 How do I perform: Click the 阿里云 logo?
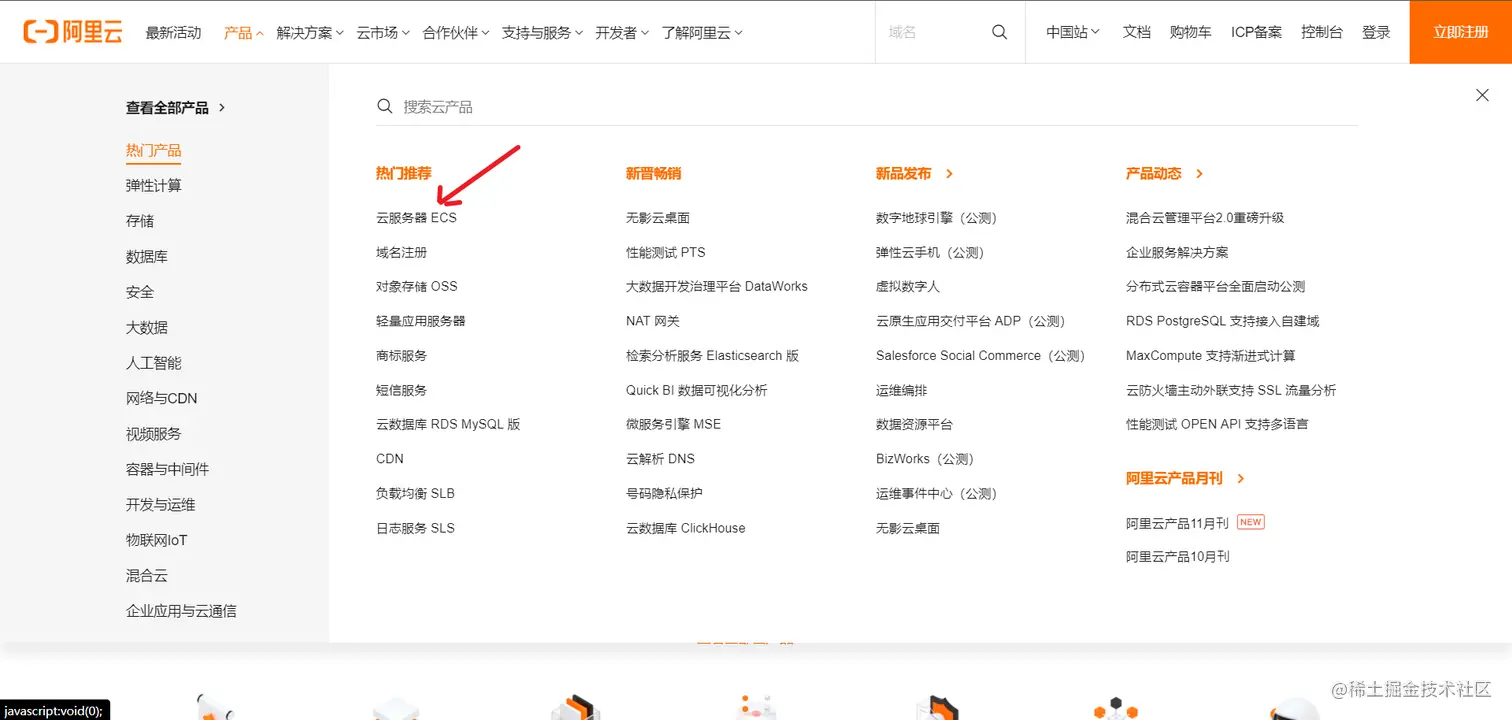pyautogui.click(x=73, y=32)
